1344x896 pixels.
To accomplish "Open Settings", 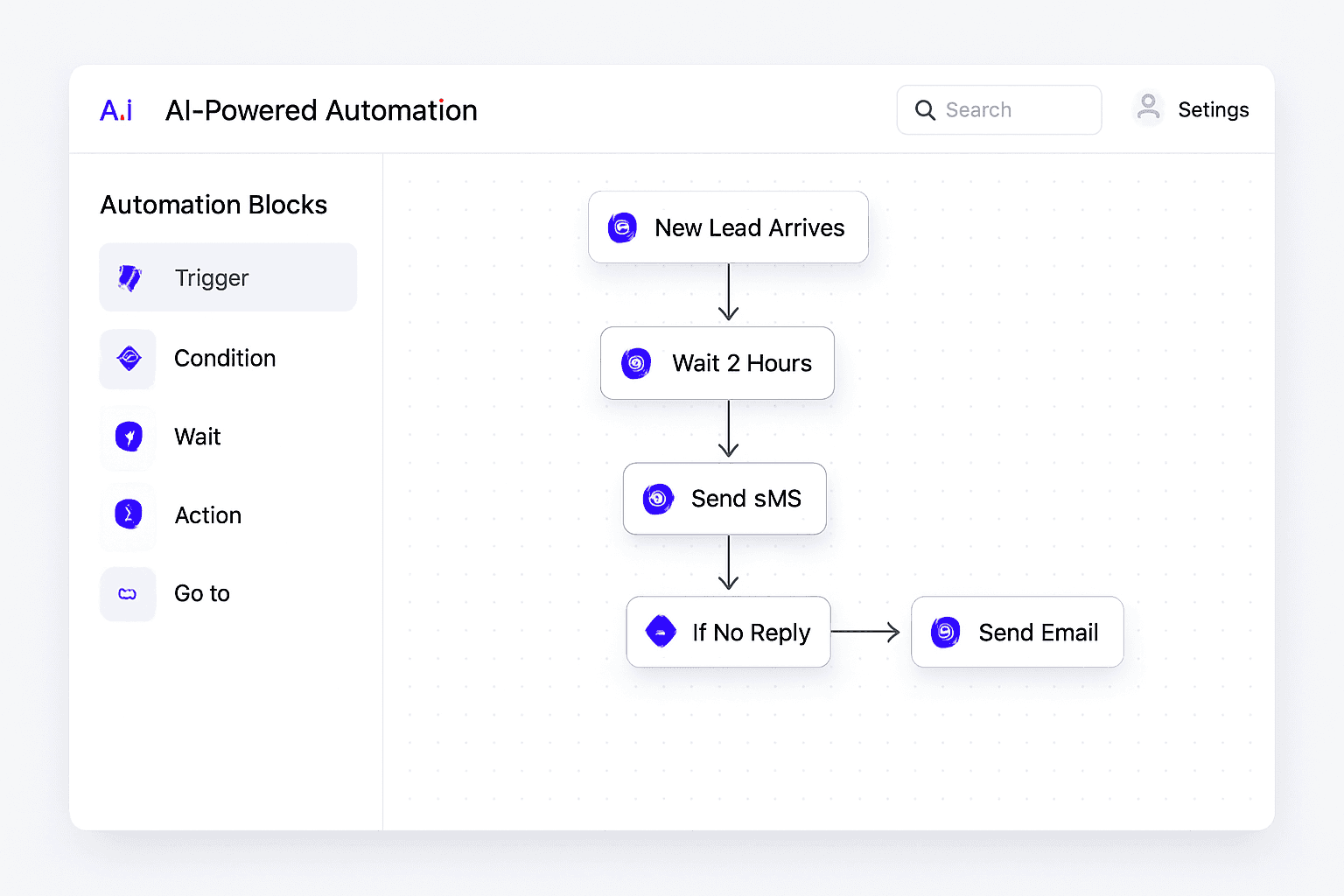I will point(1214,109).
